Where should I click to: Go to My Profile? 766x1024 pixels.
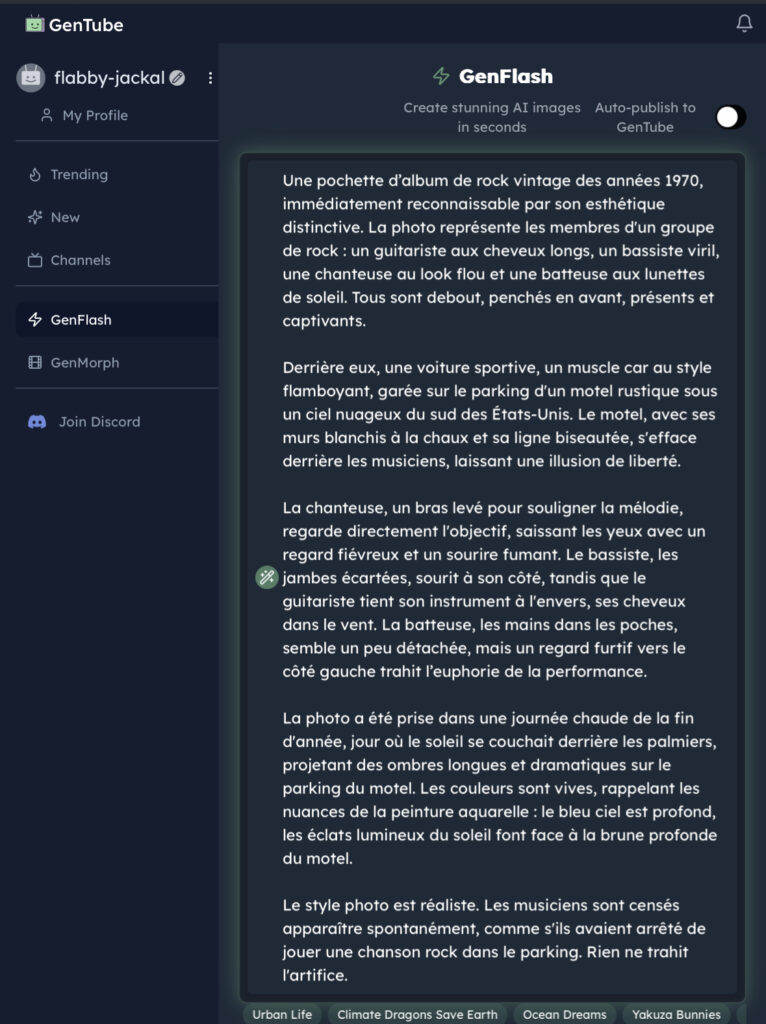click(x=94, y=115)
